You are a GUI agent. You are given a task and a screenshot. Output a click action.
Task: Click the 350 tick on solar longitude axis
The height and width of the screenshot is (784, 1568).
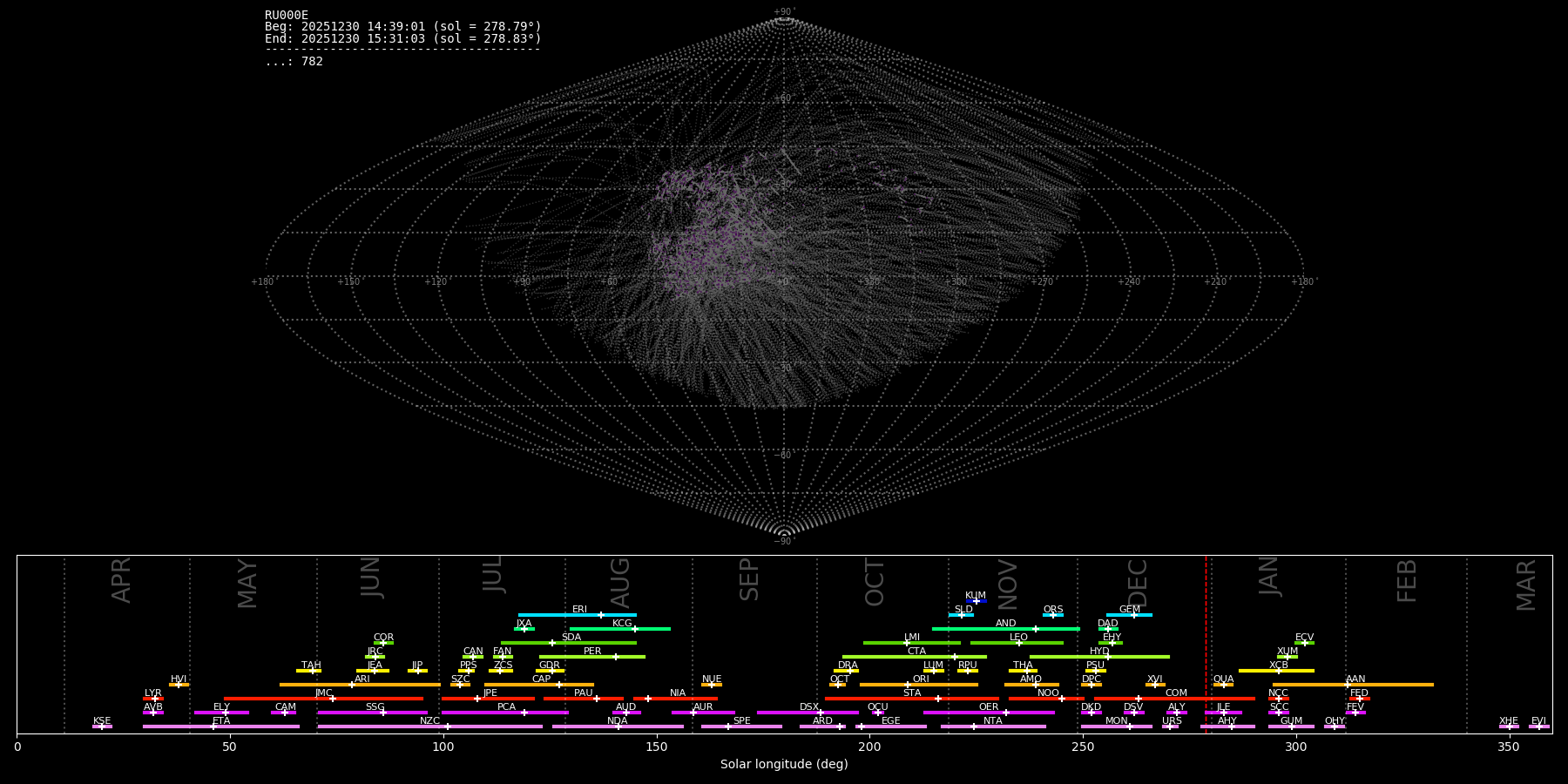pyautogui.click(x=1510, y=747)
